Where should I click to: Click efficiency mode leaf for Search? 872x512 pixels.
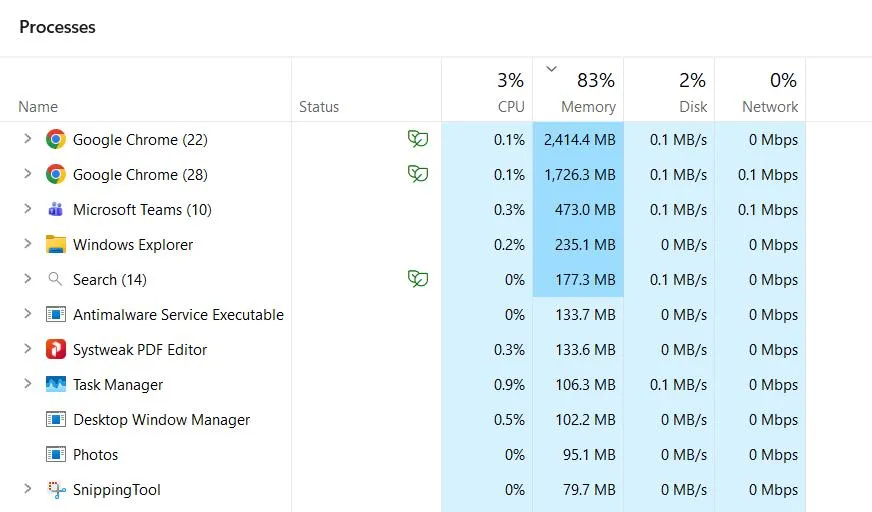point(418,278)
